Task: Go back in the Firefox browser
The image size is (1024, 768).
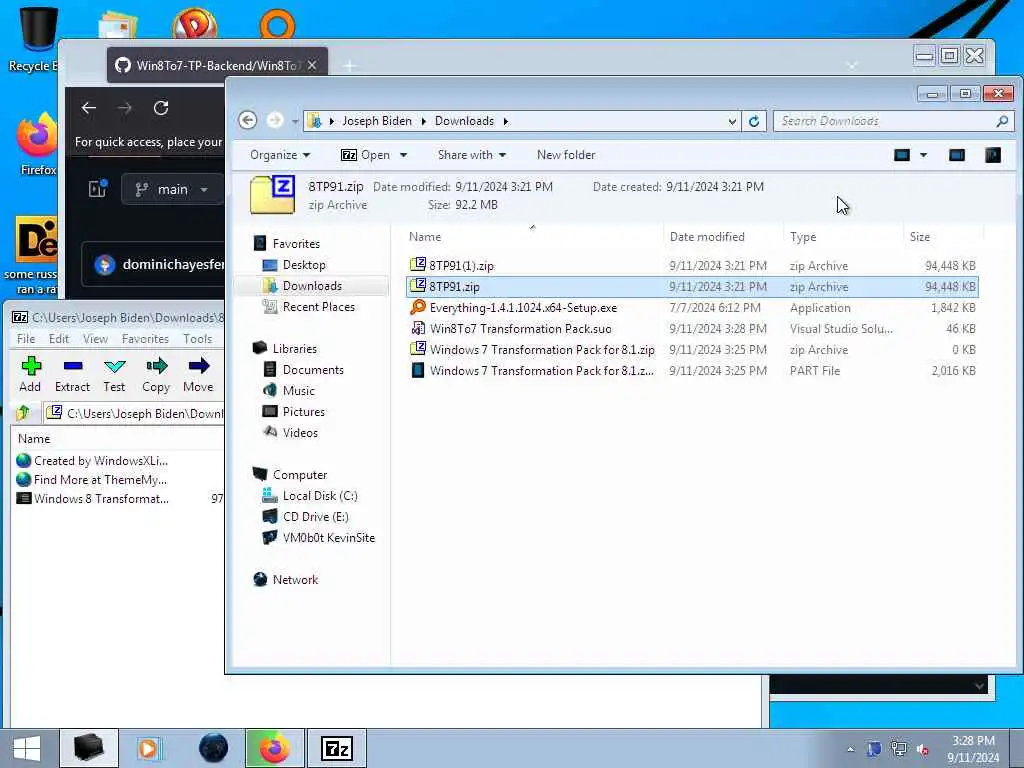Action: 89,108
